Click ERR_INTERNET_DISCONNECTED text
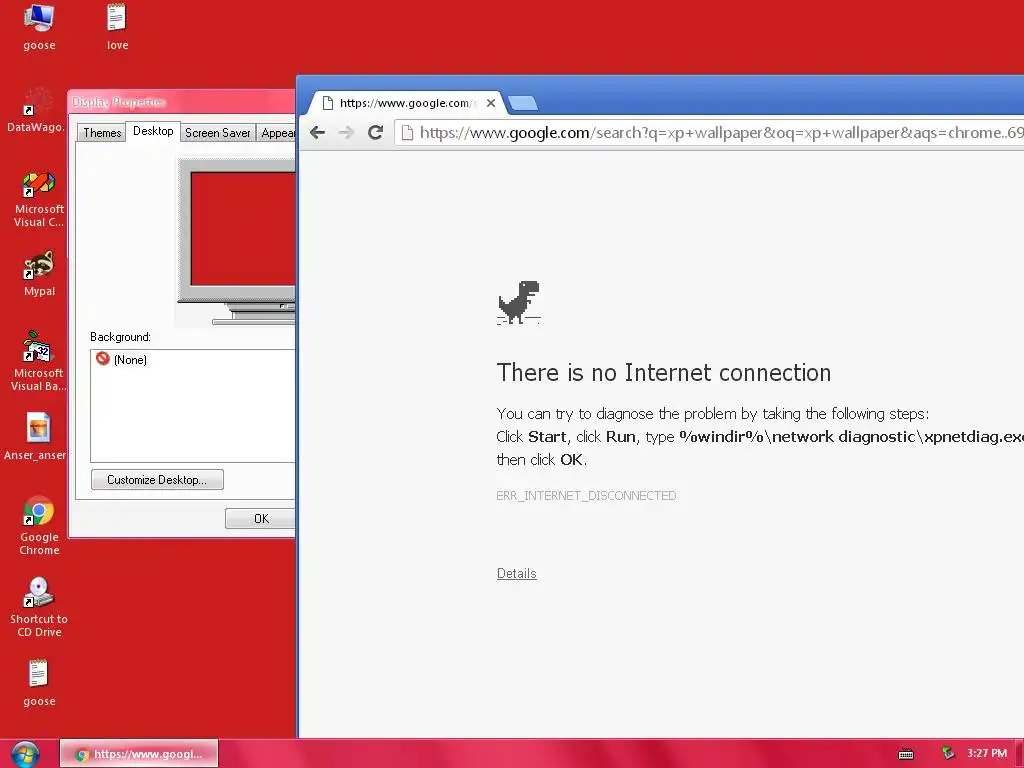1024x768 pixels. click(586, 496)
